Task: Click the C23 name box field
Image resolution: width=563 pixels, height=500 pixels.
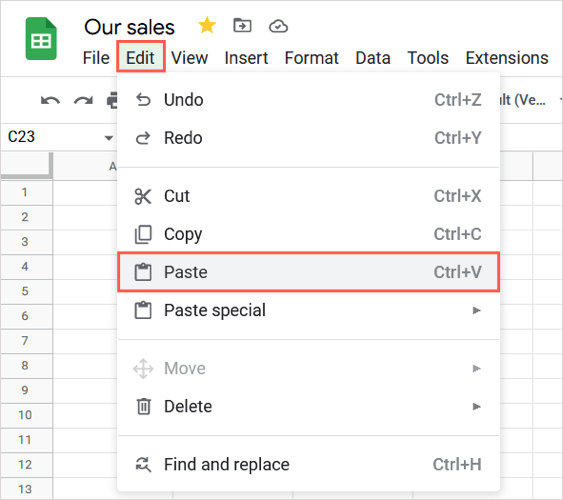Action: click(54, 137)
